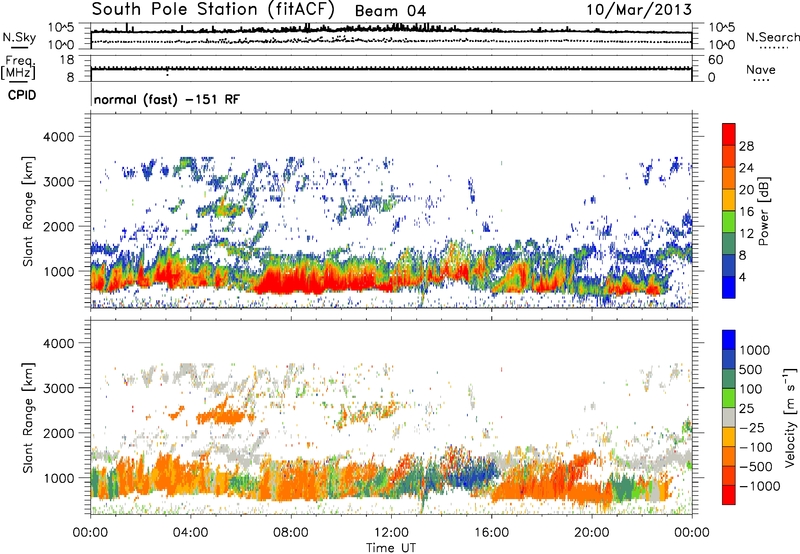Click the velocity panel 'Slant Range [km]' label
This screenshot has width=800, height=554.
pyautogui.click(x=28, y=418)
